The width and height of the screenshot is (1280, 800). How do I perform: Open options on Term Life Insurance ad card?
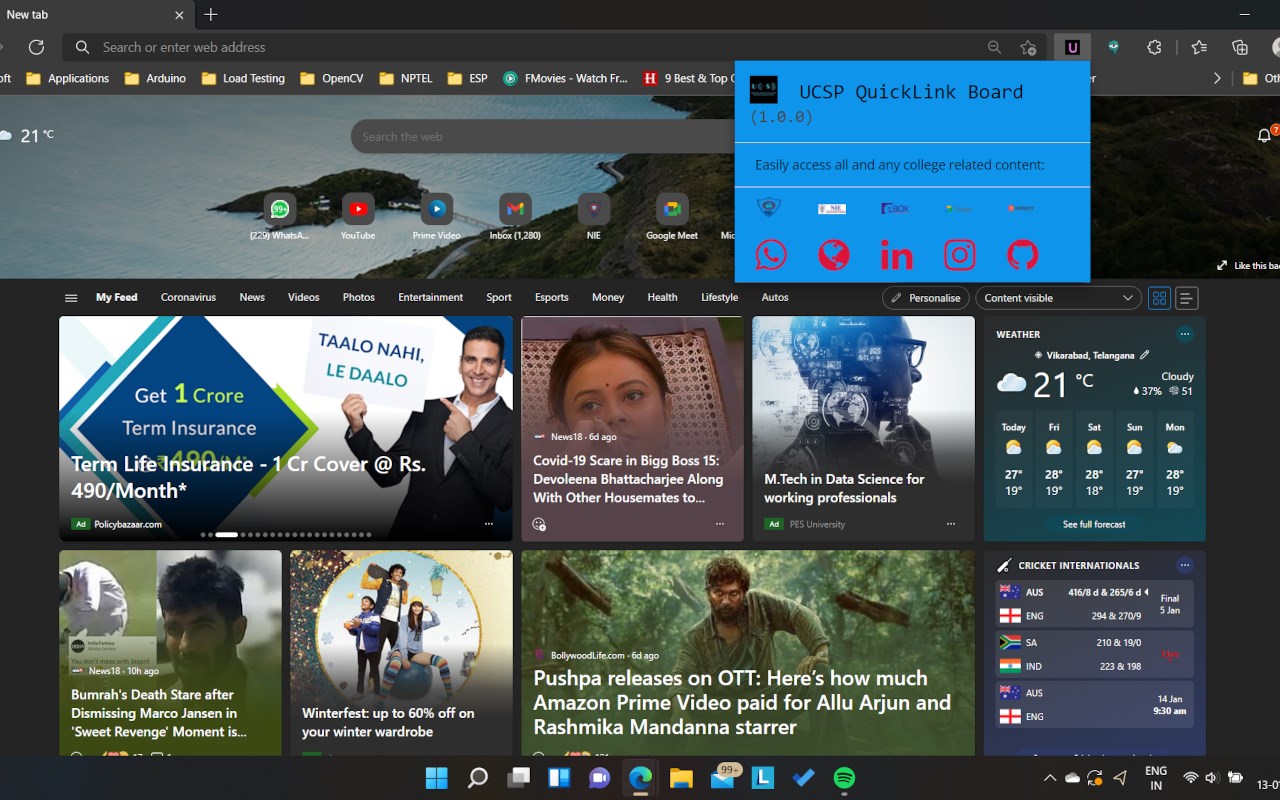point(489,524)
